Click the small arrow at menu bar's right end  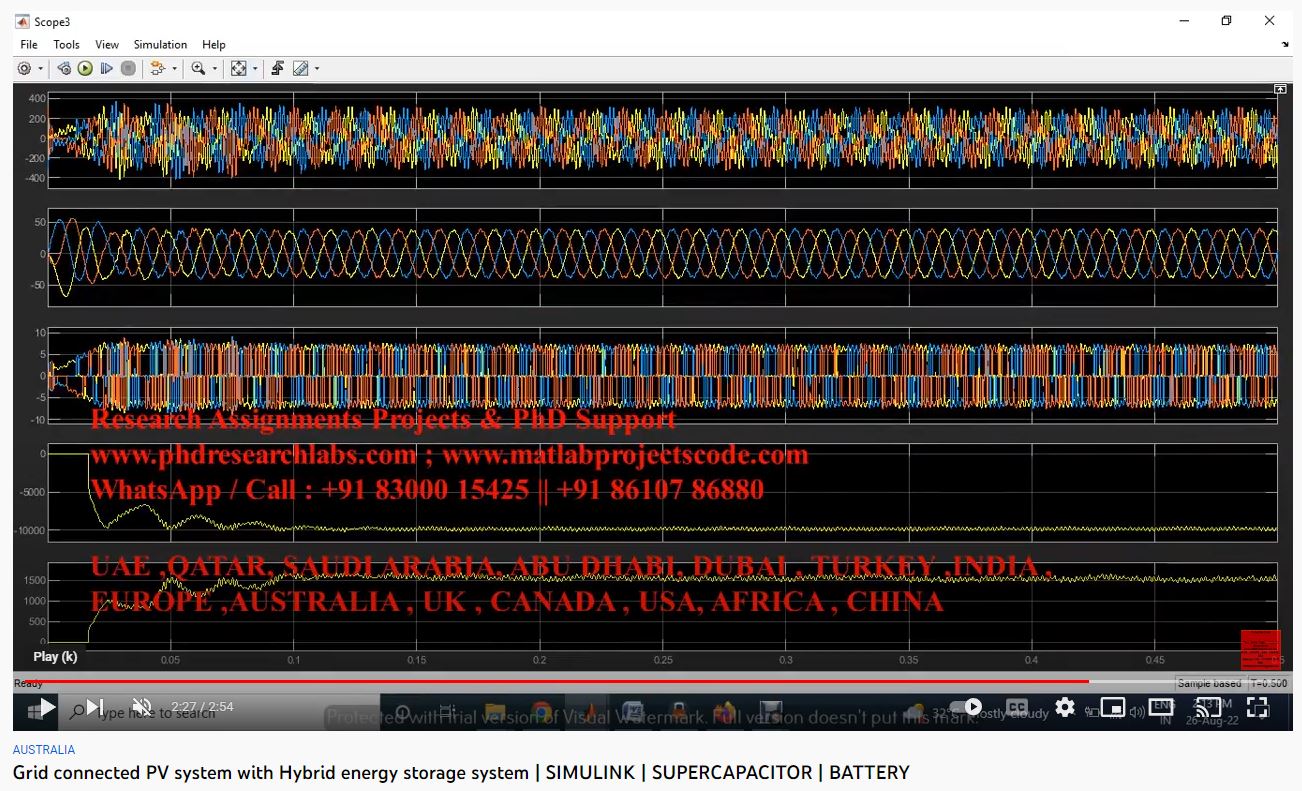[x=1285, y=45]
